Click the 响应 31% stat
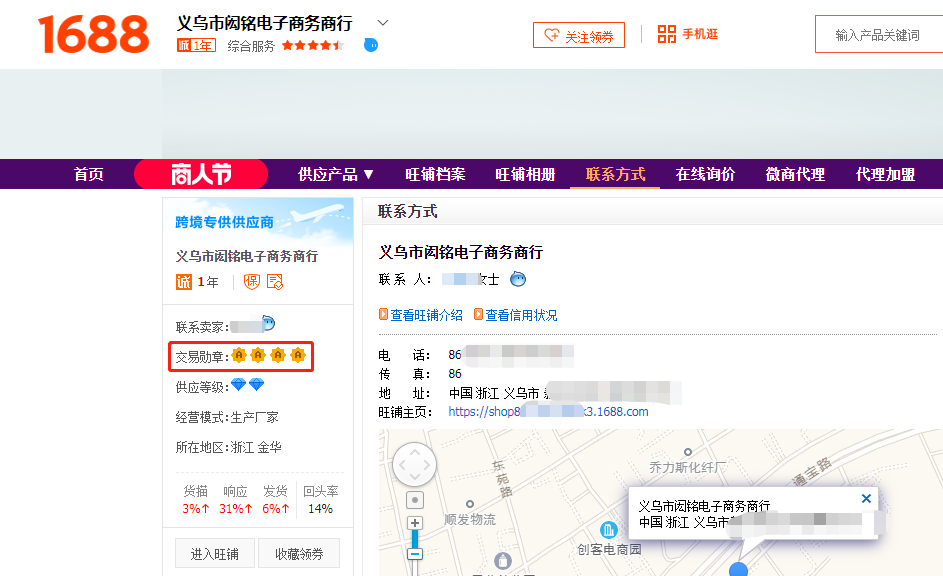 click(235, 500)
